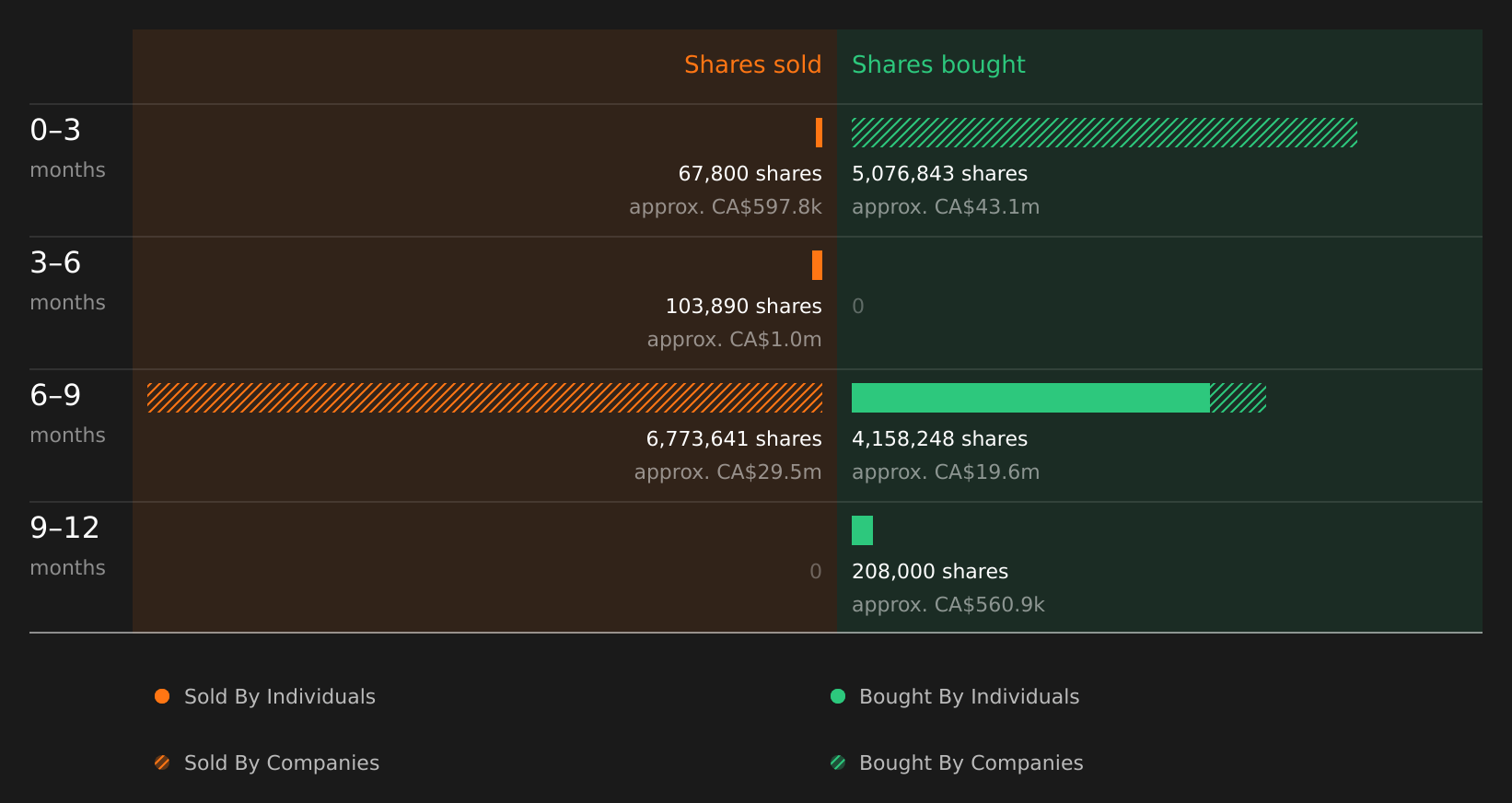
Task: Click the Shares bought column header
Action: tap(938, 65)
